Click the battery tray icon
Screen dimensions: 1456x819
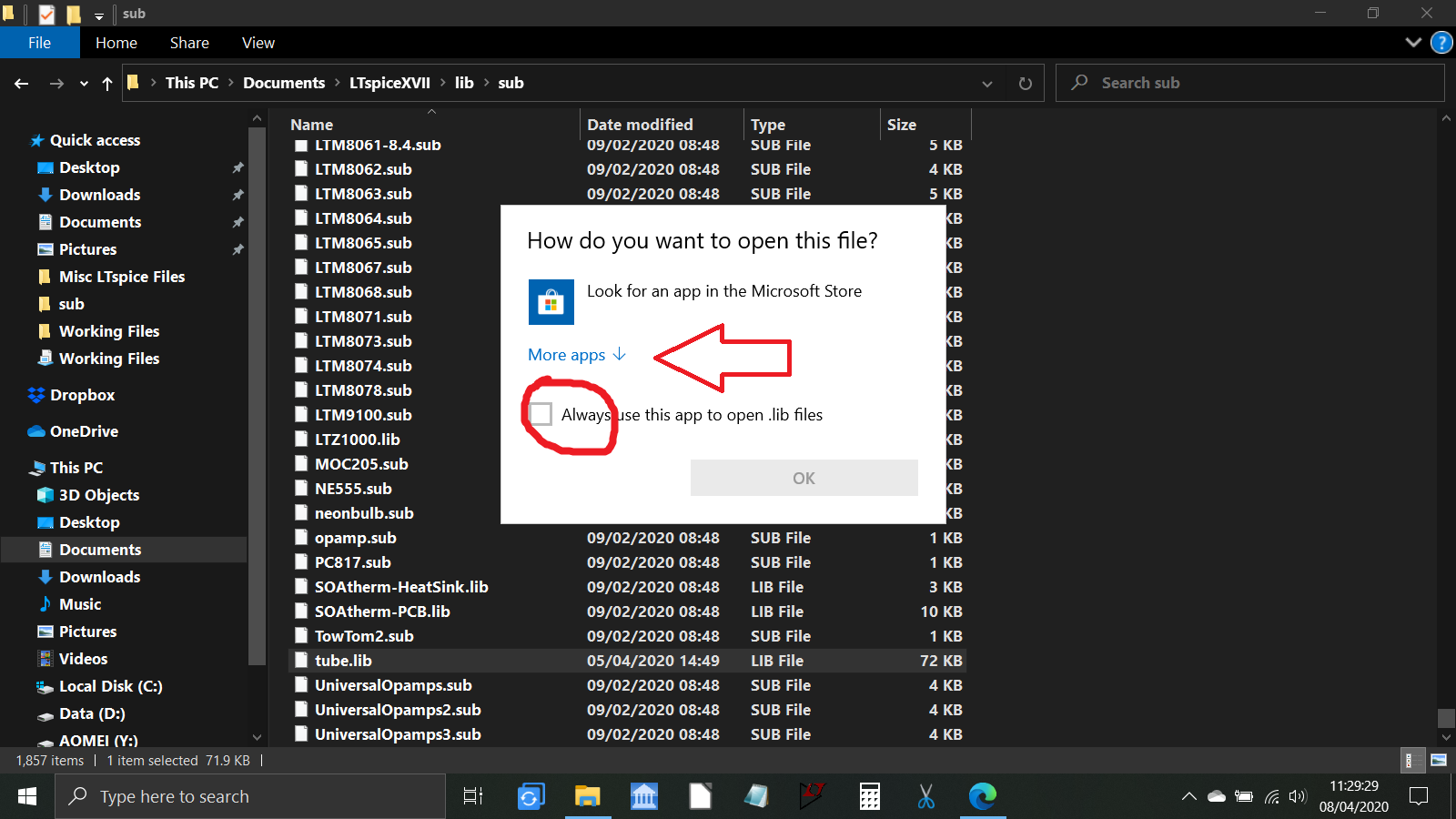1244,796
